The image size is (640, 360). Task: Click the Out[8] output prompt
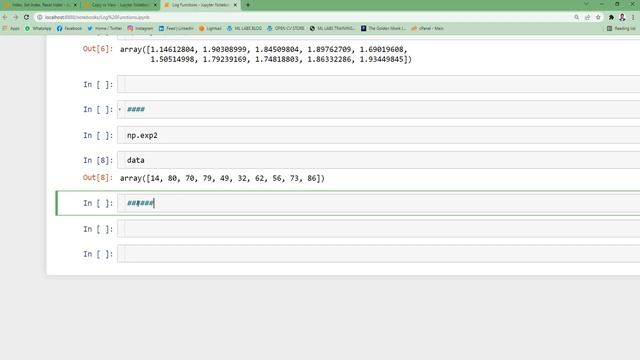coord(98,178)
